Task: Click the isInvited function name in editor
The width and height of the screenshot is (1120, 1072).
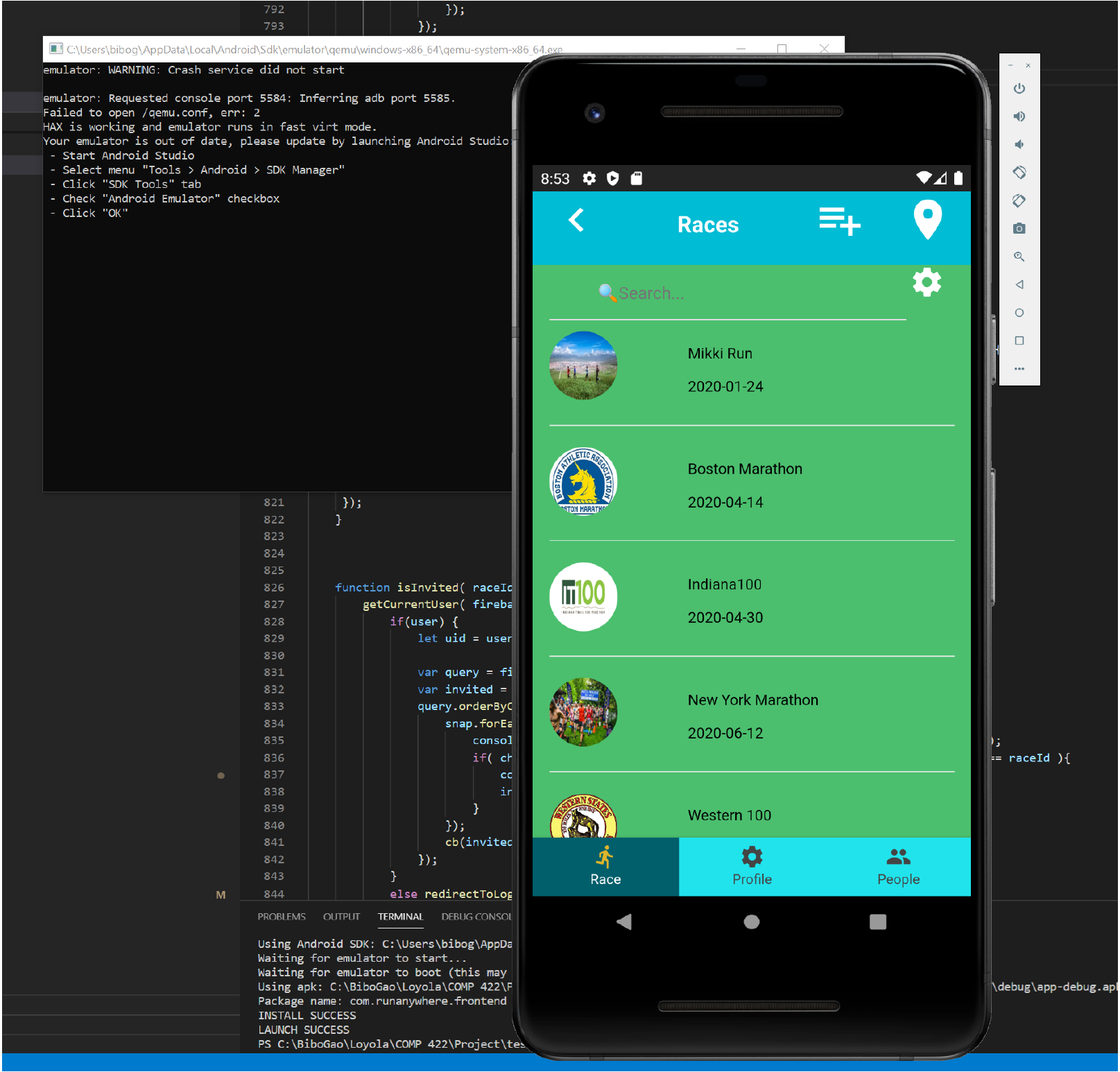Action: click(x=428, y=587)
